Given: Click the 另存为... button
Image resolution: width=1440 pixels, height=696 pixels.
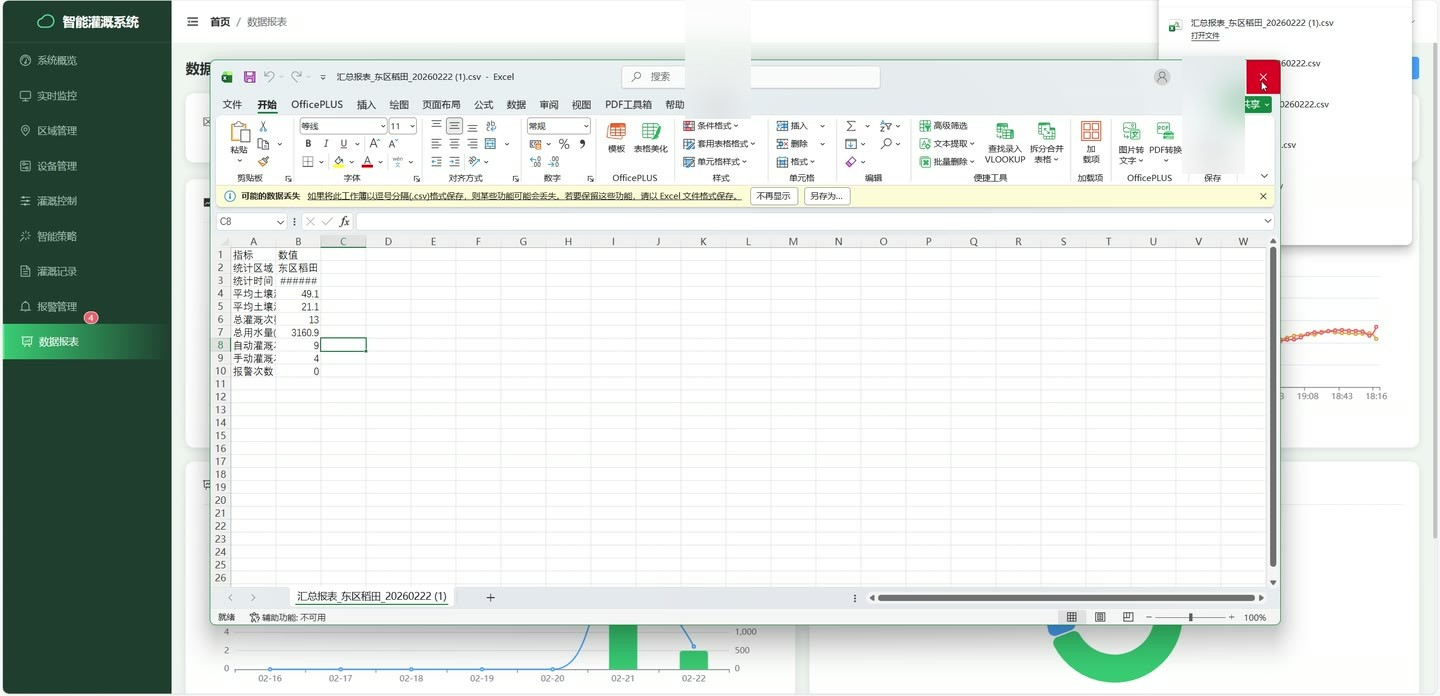Looking at the screenshot, I should pyautogui.click(x=827, y=196).
